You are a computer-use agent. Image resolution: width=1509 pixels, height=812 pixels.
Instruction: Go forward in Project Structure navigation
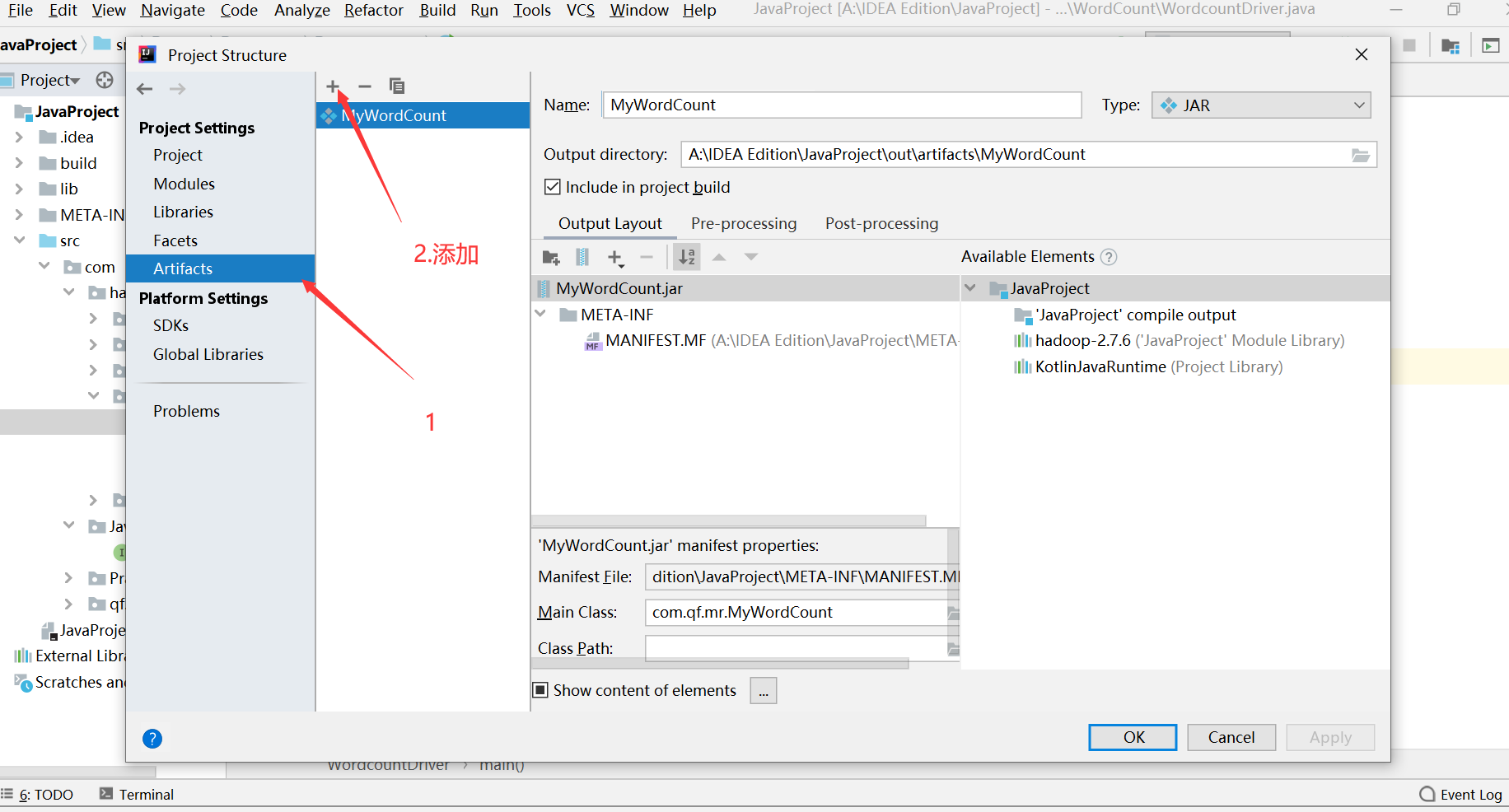[x=177, y=89]
